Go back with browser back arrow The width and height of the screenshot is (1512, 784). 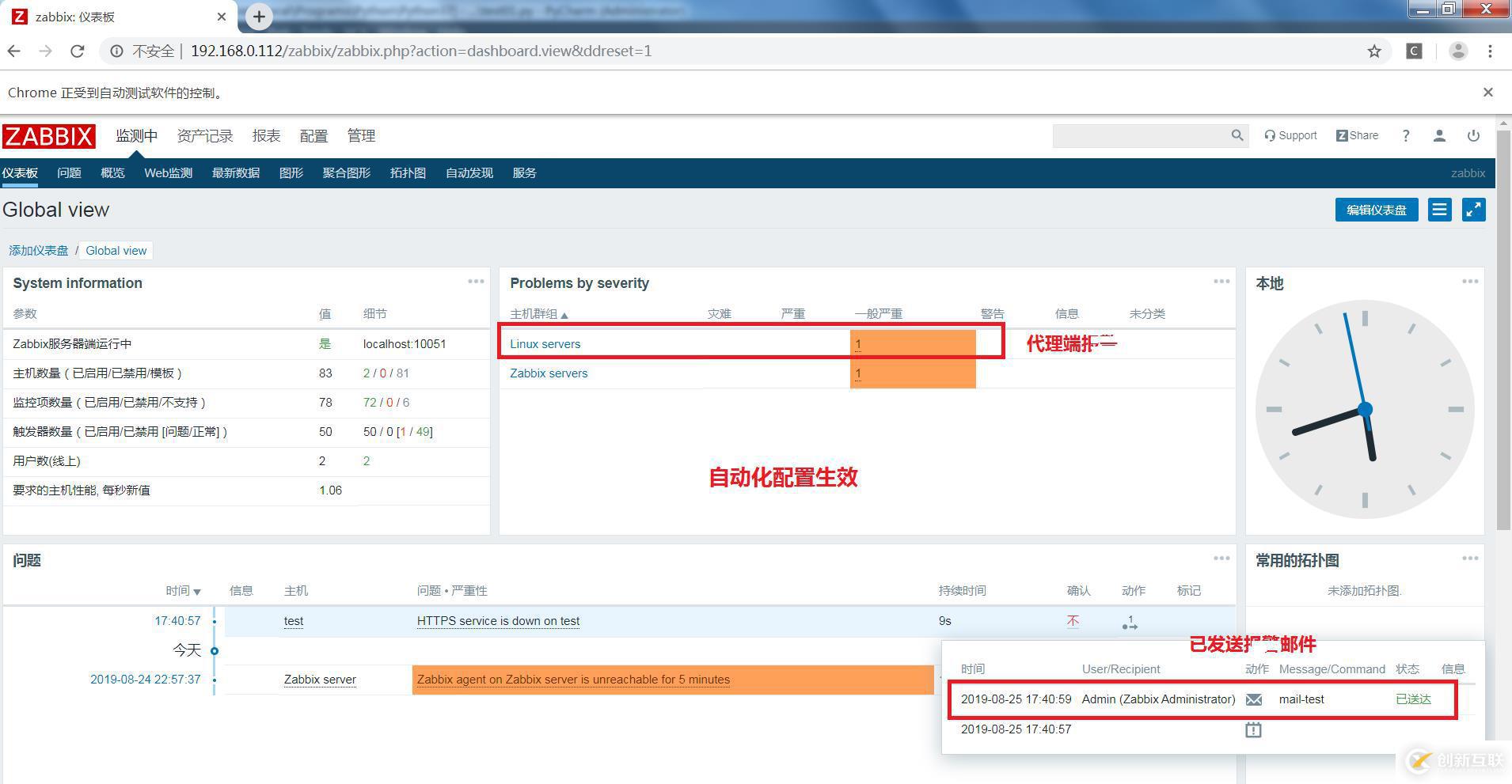click(x=13, y=51)
